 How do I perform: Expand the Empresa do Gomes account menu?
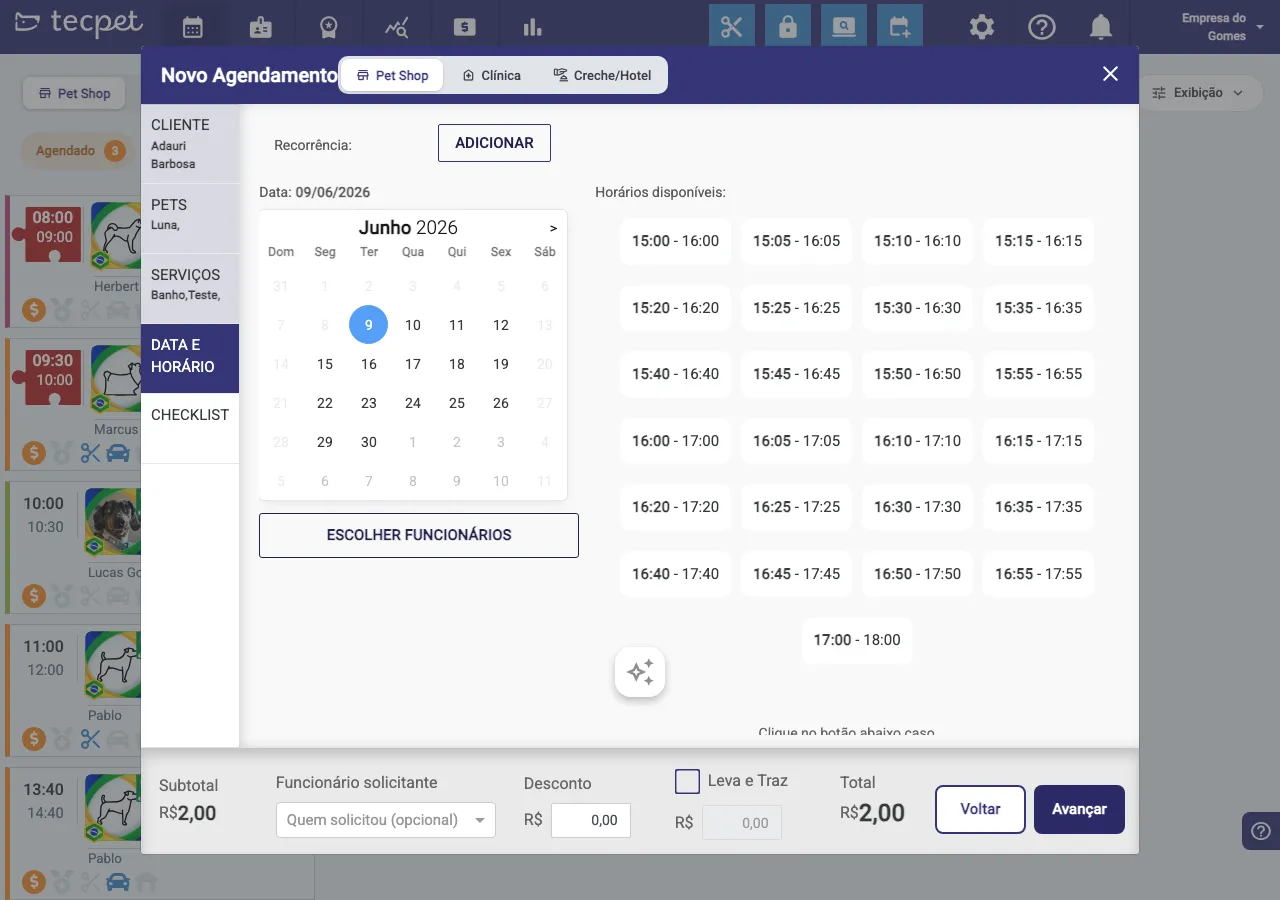pos(1221,27)
